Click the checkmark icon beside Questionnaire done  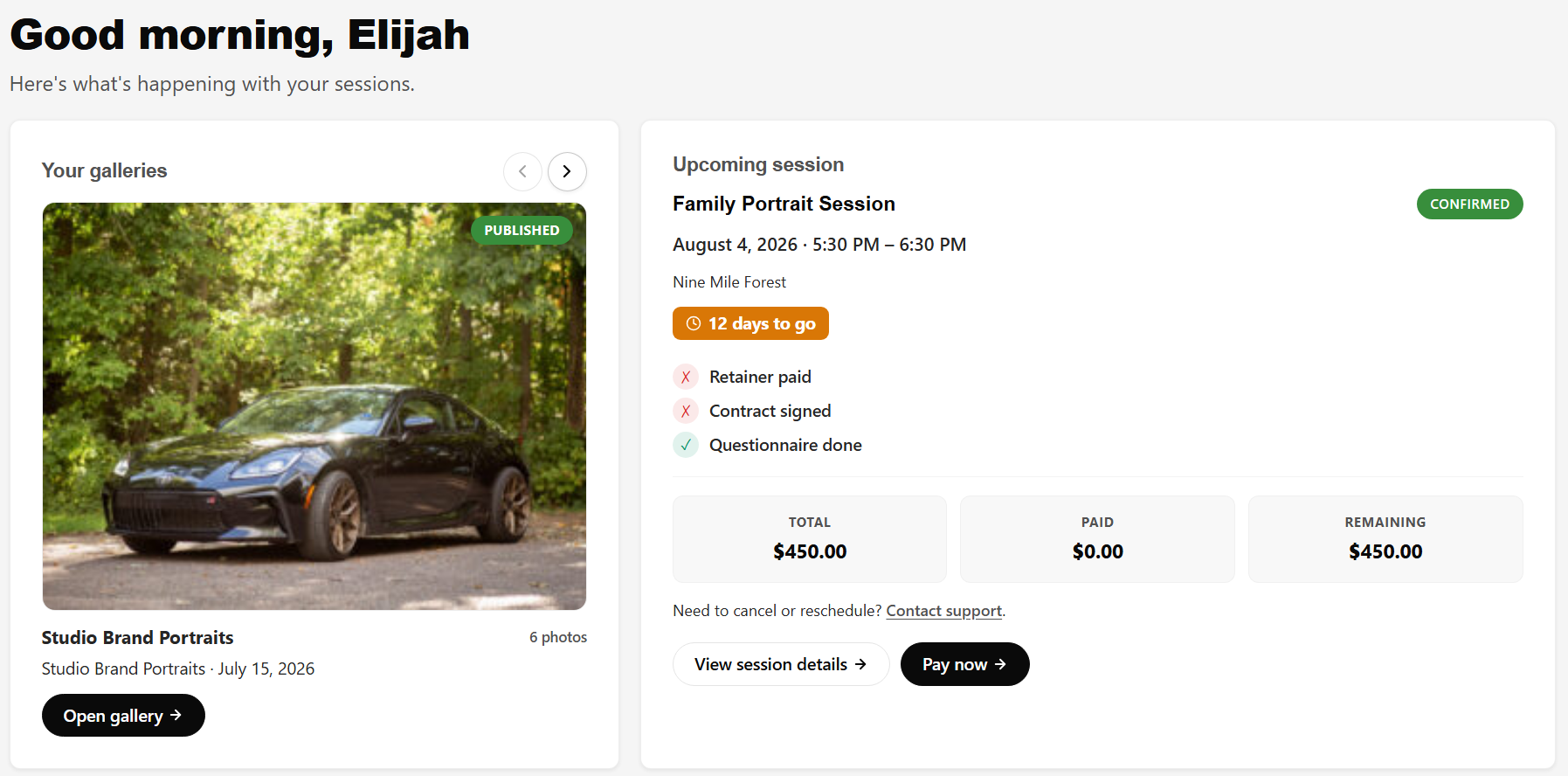point(686,445)
